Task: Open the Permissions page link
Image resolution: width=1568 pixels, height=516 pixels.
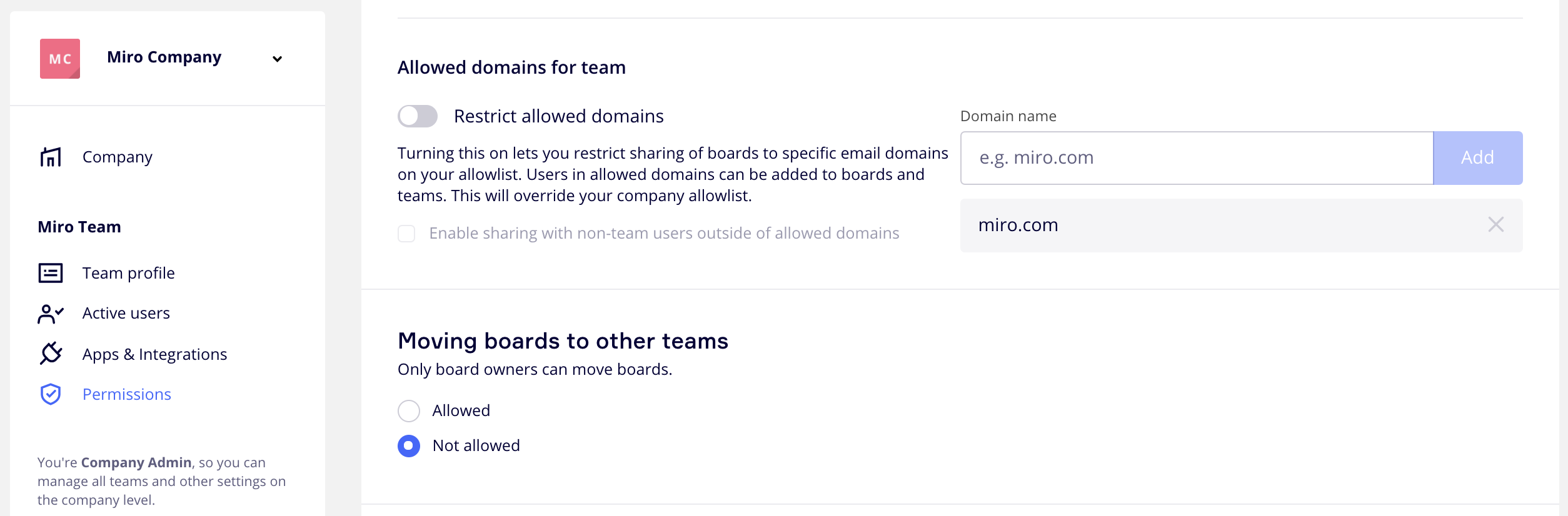Action: [126, 394]
